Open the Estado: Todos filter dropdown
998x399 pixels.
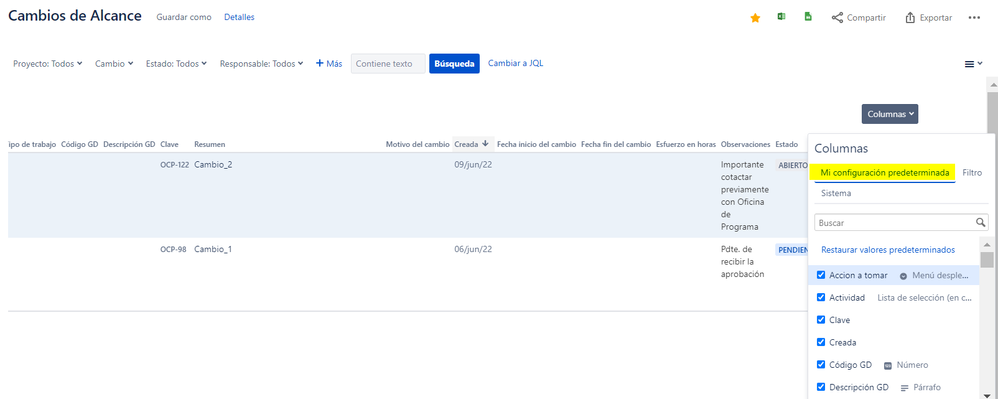[x=176, y=64]
